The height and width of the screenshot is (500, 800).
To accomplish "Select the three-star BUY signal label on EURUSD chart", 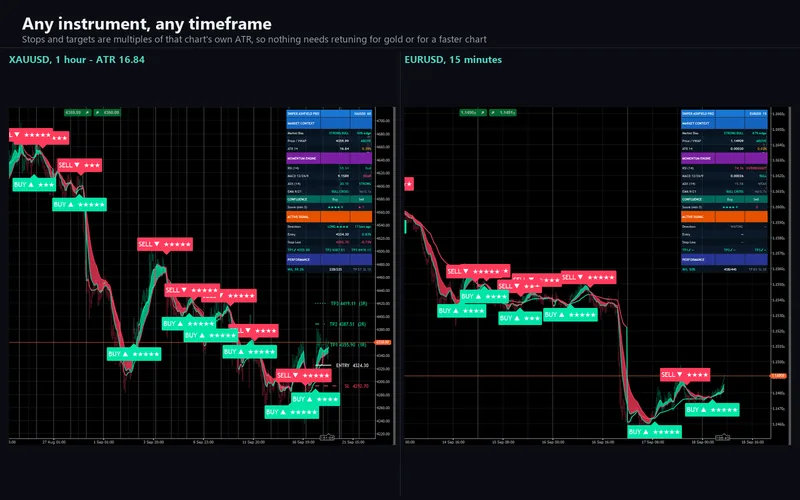I will tap(520, 318).
